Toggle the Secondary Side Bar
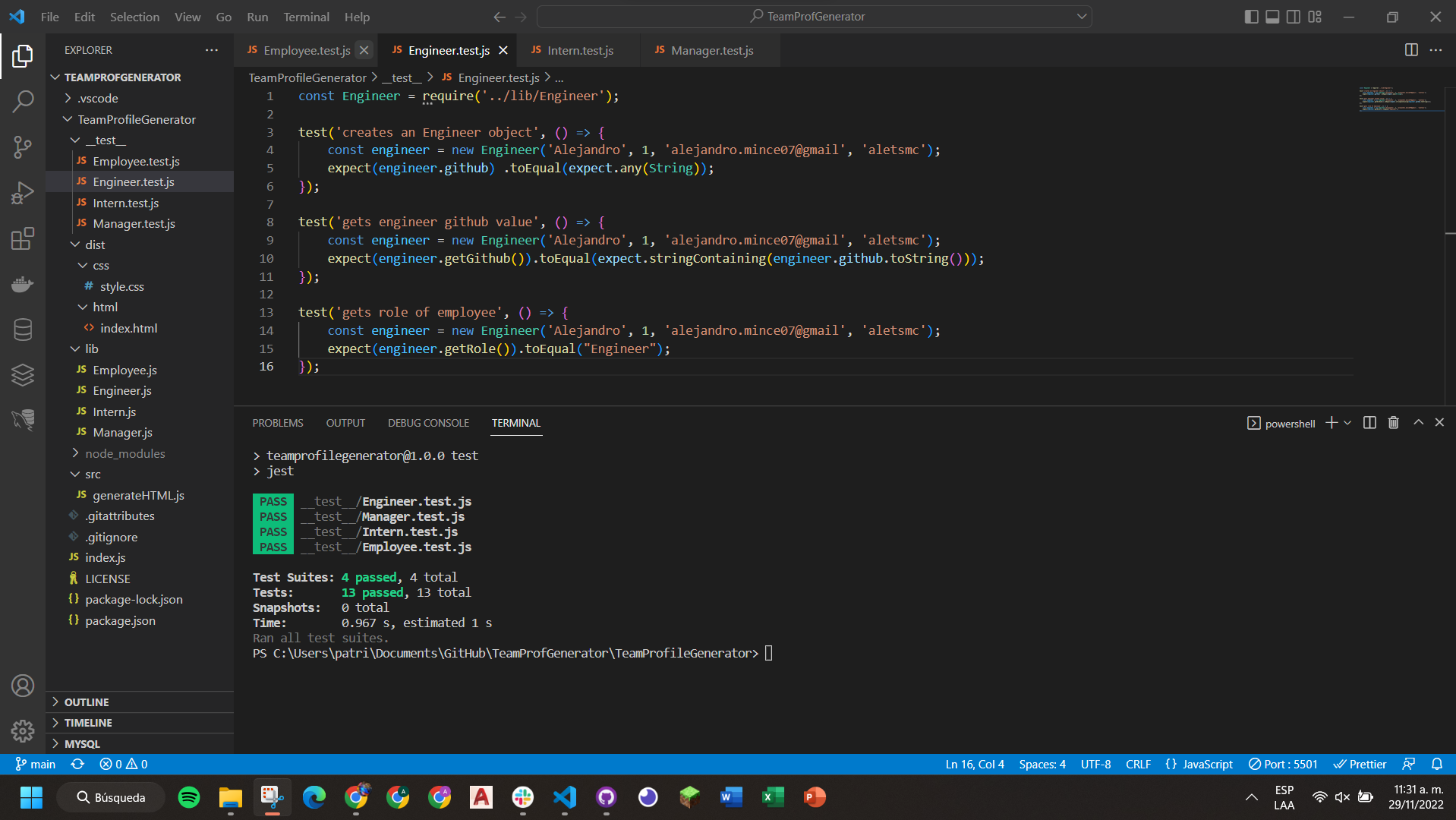The width and height of the screenshot is (1456, 820). coord(1294,16)
